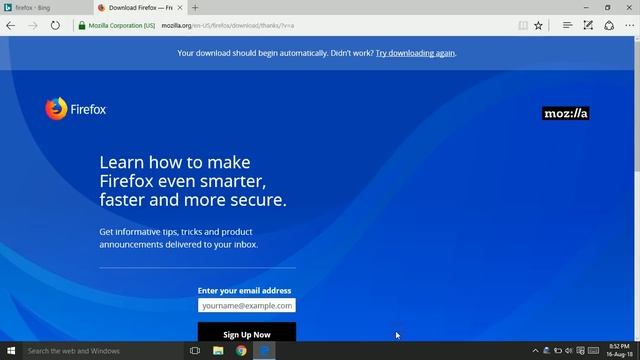Show hidden system tray icons
Screen dimensions: 640x360
535,351
